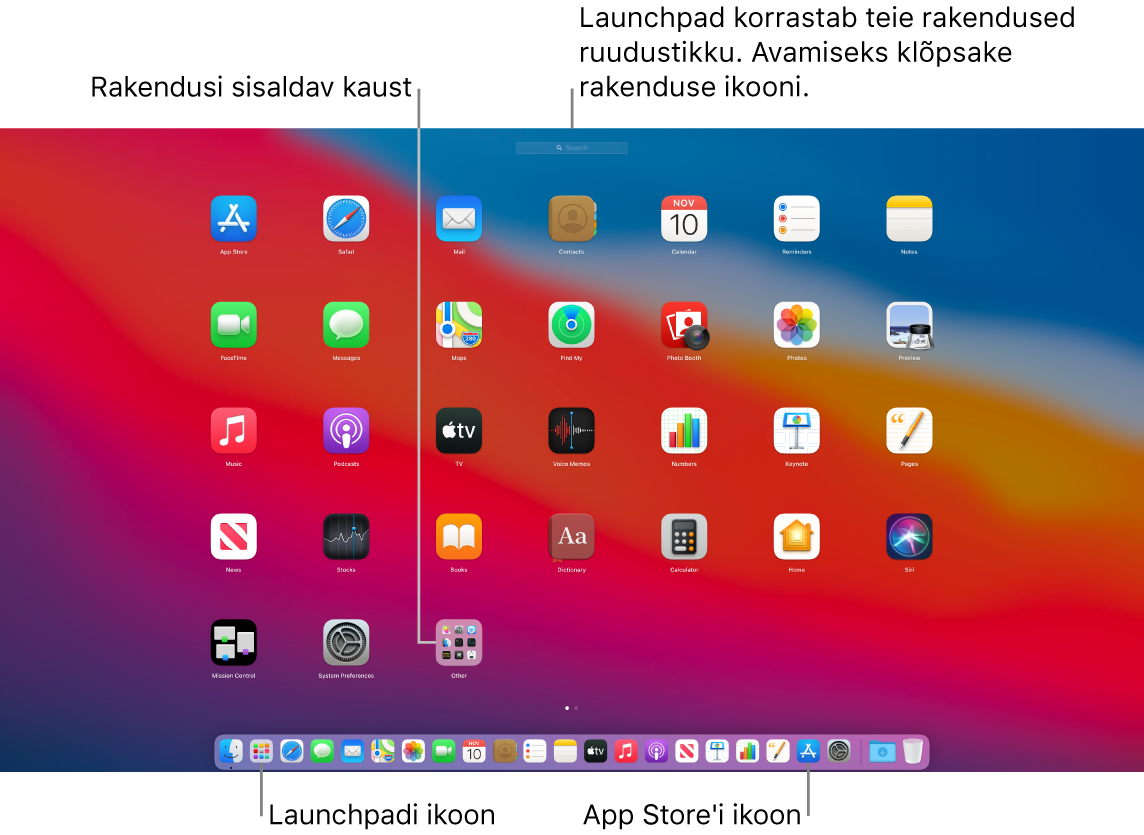Open Pages in the Launchpad grid
Screen dimensions: 1144x835
[909, 431]
